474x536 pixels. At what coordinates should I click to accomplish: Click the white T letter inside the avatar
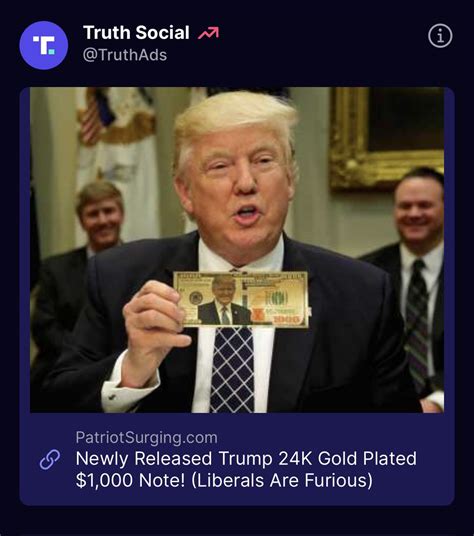click(43, 45)
